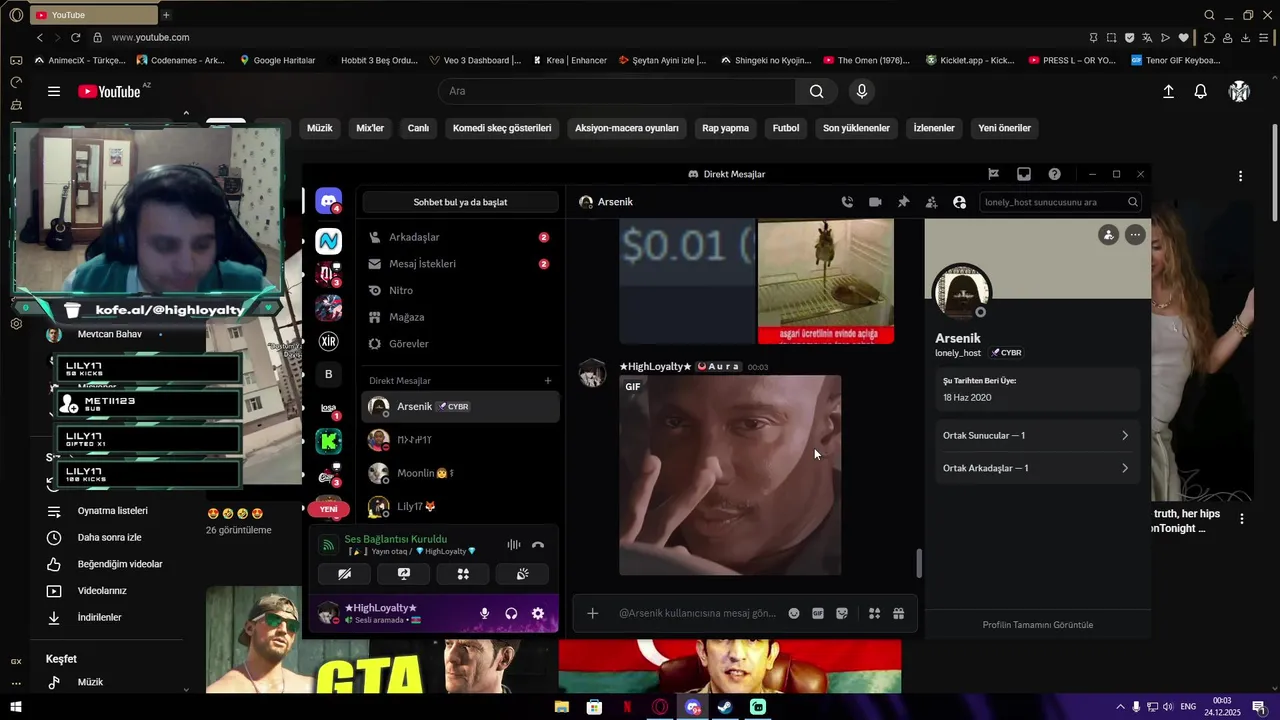Disconnect from the voice channel

pos(538,545)
